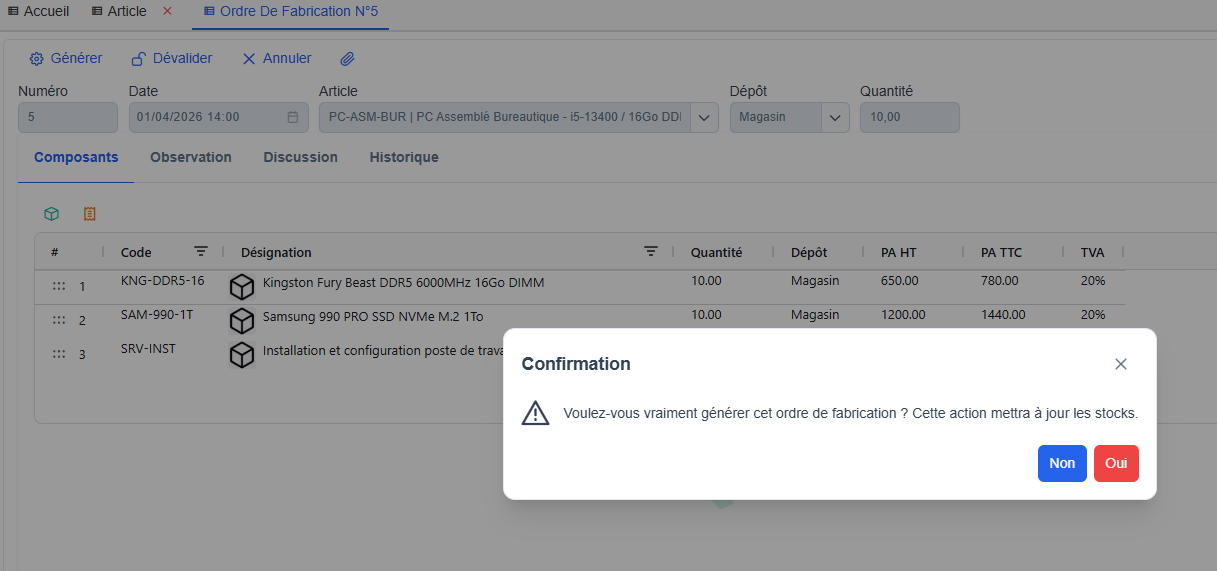Open the filter icon in Code column
Image resolution: width=1217 pixels, height=571 pixels.
pyautogui.click(x=201, y=252)
